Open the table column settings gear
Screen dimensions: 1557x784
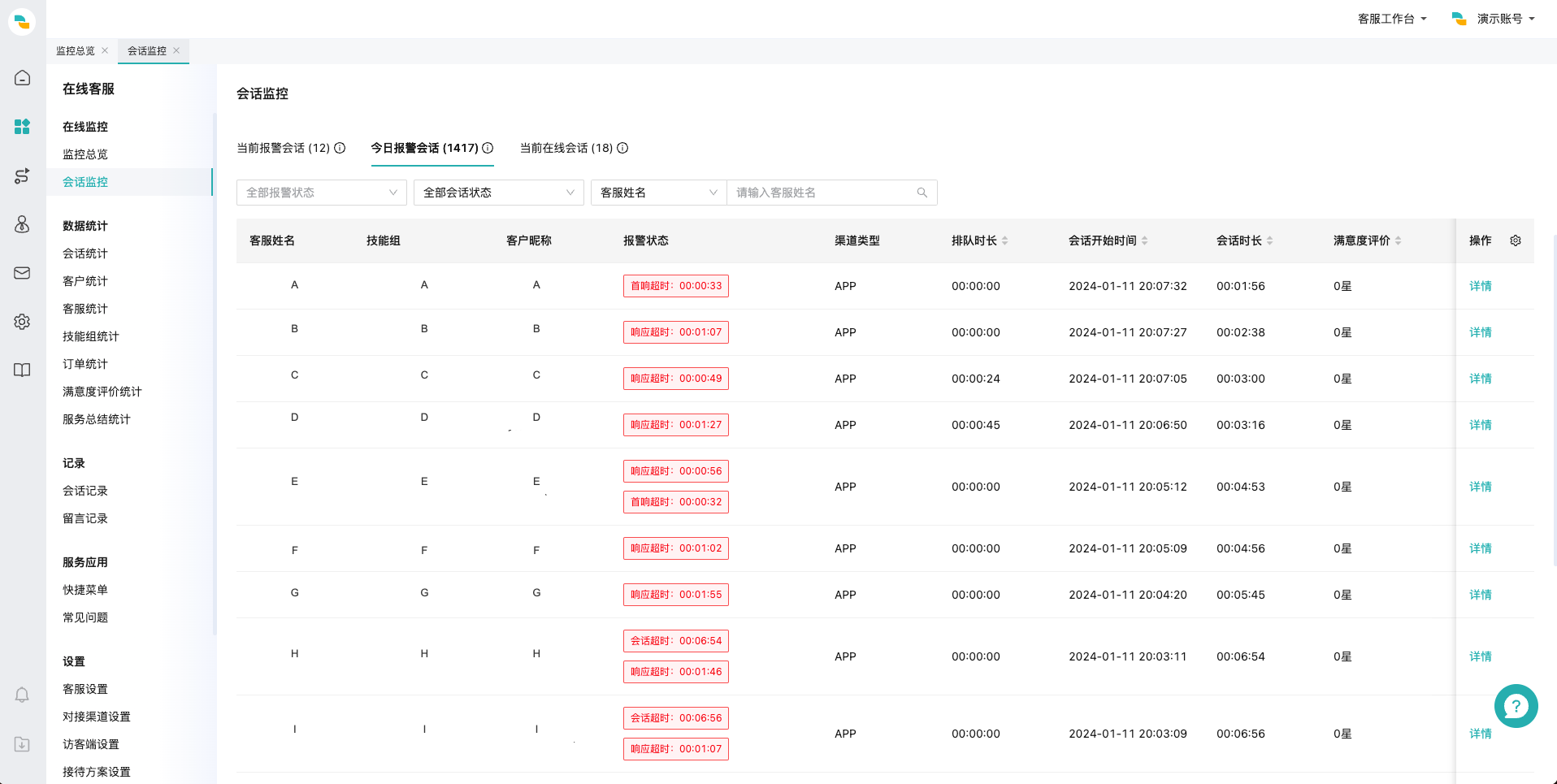coord(1516,240)
